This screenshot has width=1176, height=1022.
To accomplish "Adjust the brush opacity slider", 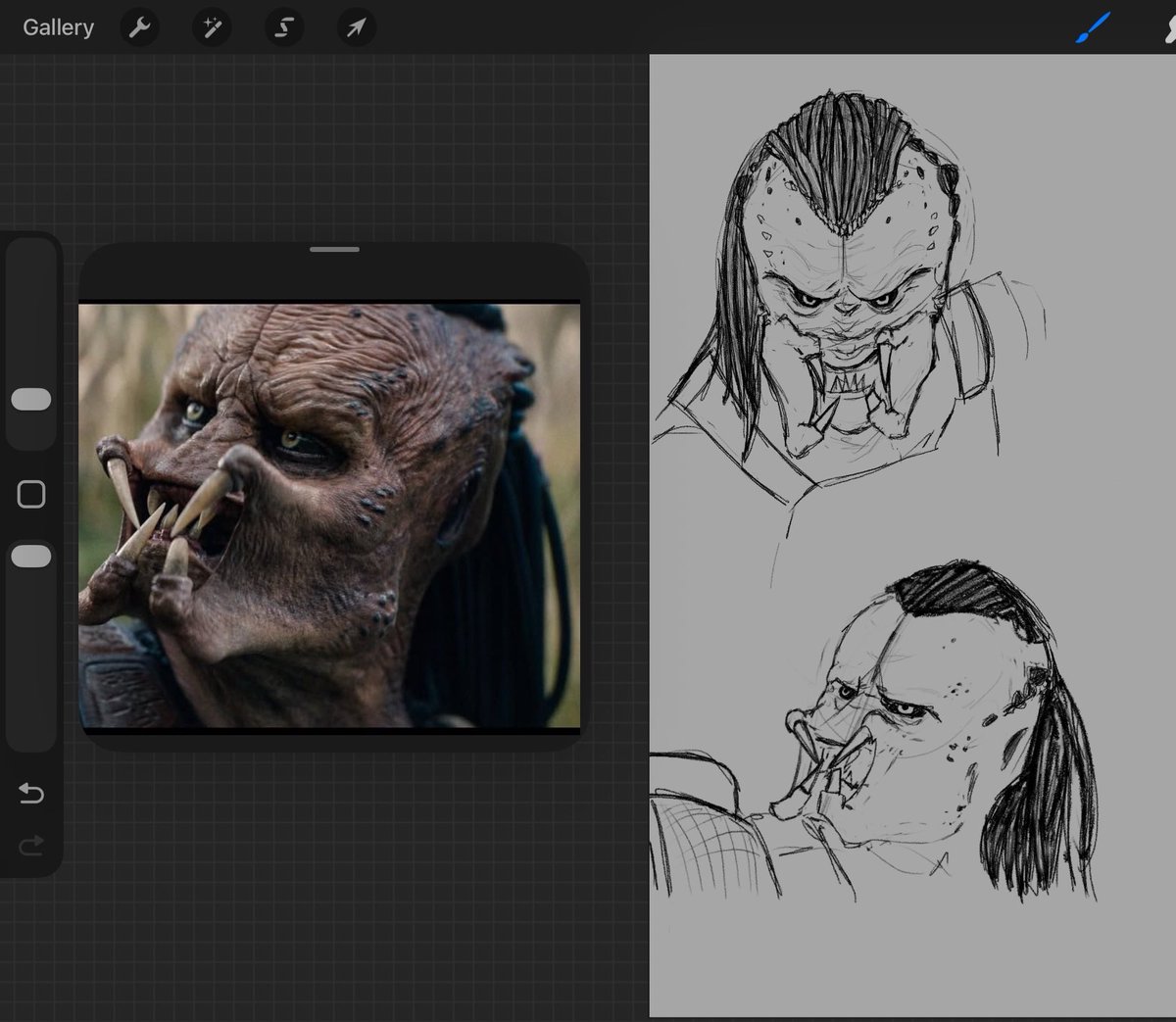I will click(x=31, y=556).
